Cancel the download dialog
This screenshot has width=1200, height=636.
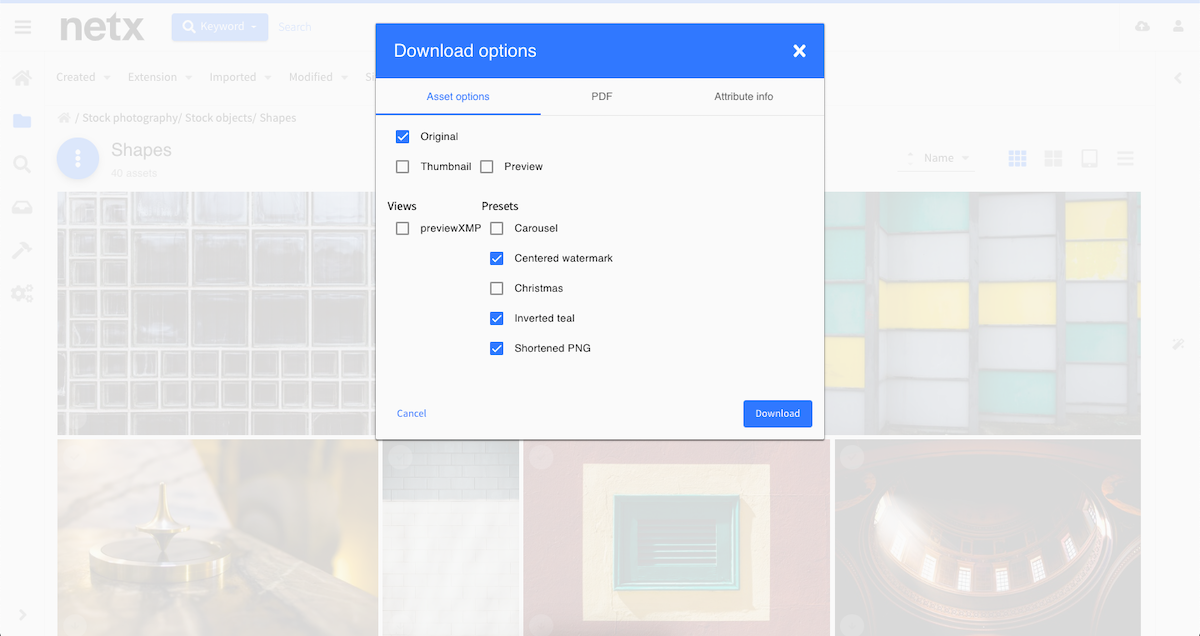pos(412,413)
